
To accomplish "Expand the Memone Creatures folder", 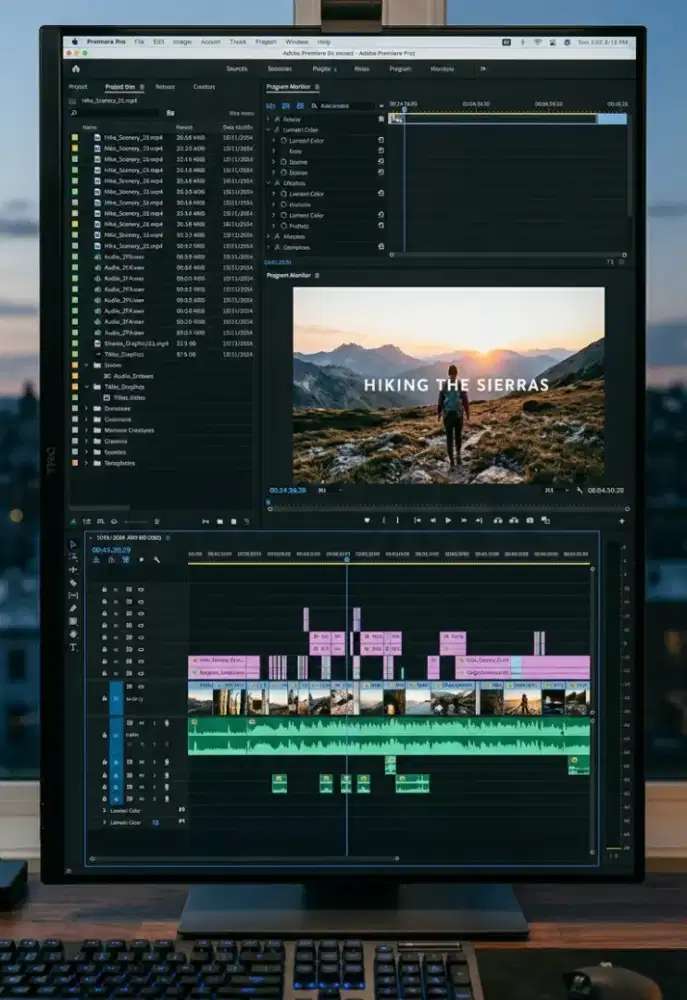I will [x=87, y=430].
